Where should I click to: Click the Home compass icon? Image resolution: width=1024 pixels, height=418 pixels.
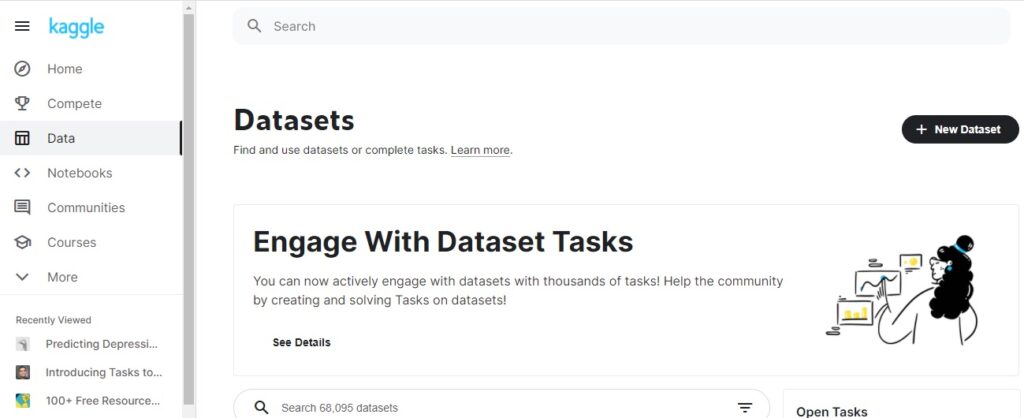pyautogui.click(x=22, y=69)
